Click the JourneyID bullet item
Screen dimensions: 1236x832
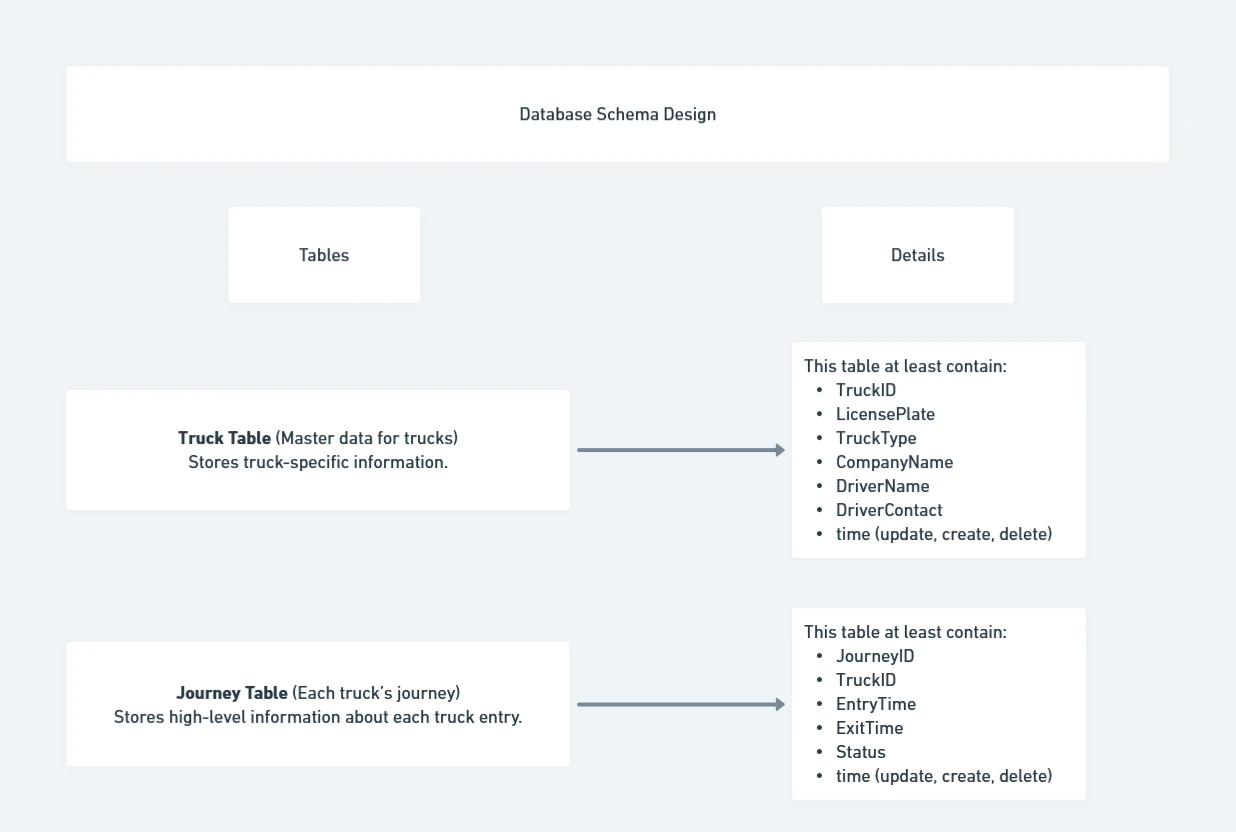[875, 656]
